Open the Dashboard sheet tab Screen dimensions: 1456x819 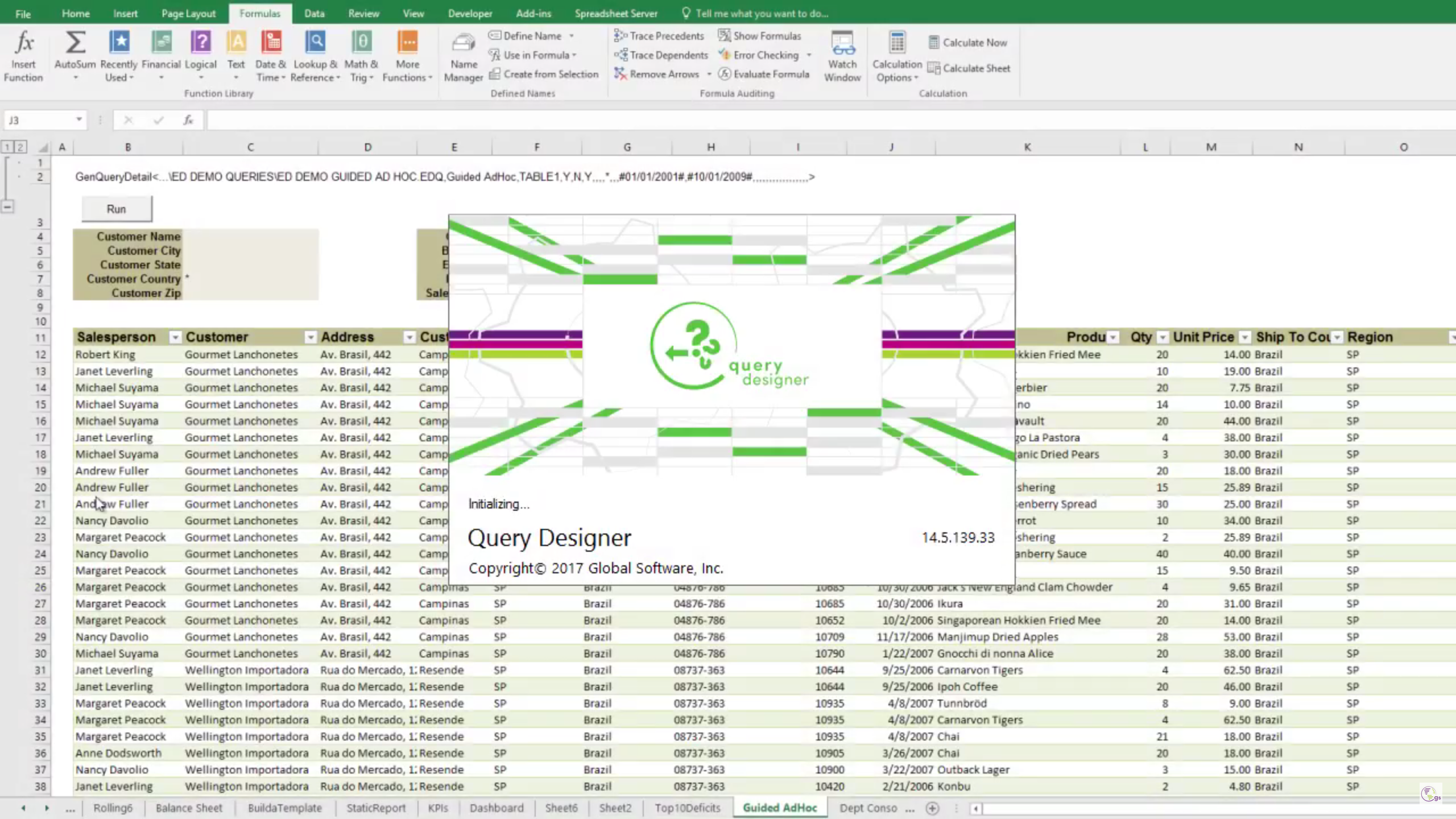[496, 807]
